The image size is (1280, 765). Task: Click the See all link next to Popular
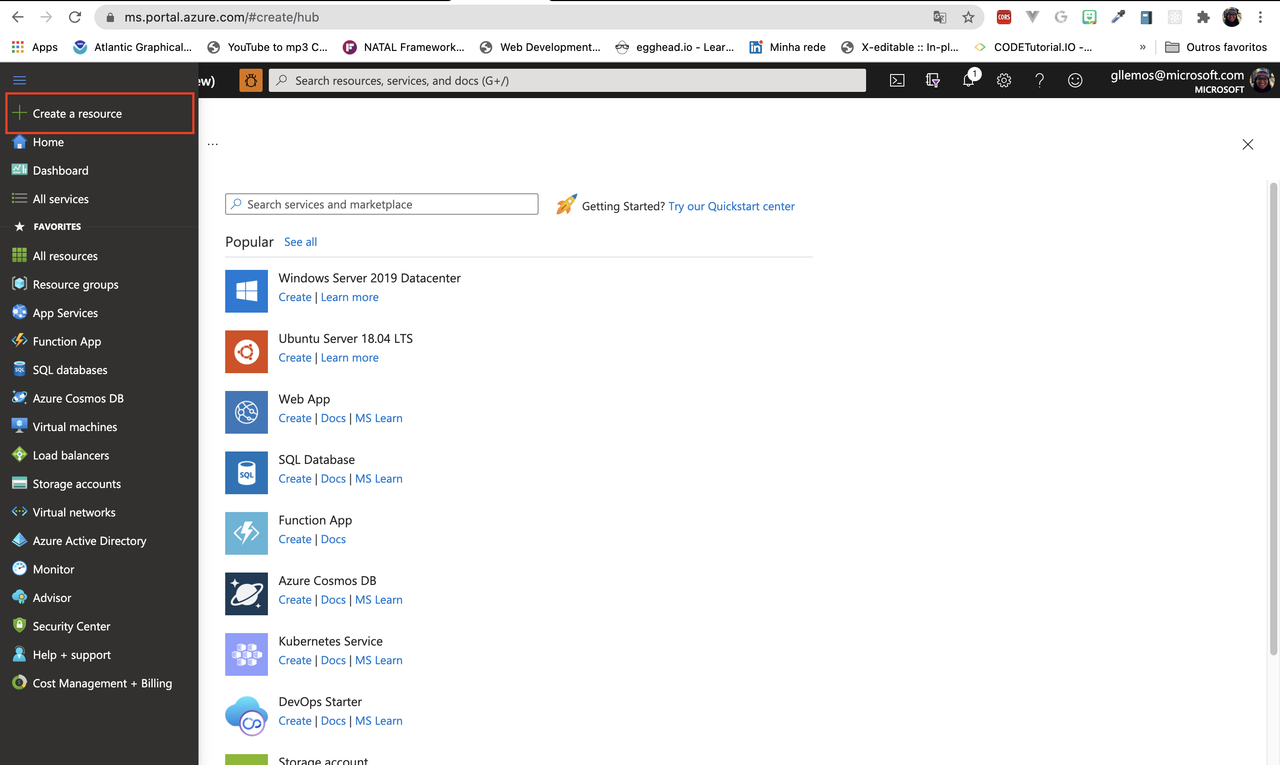300,242
